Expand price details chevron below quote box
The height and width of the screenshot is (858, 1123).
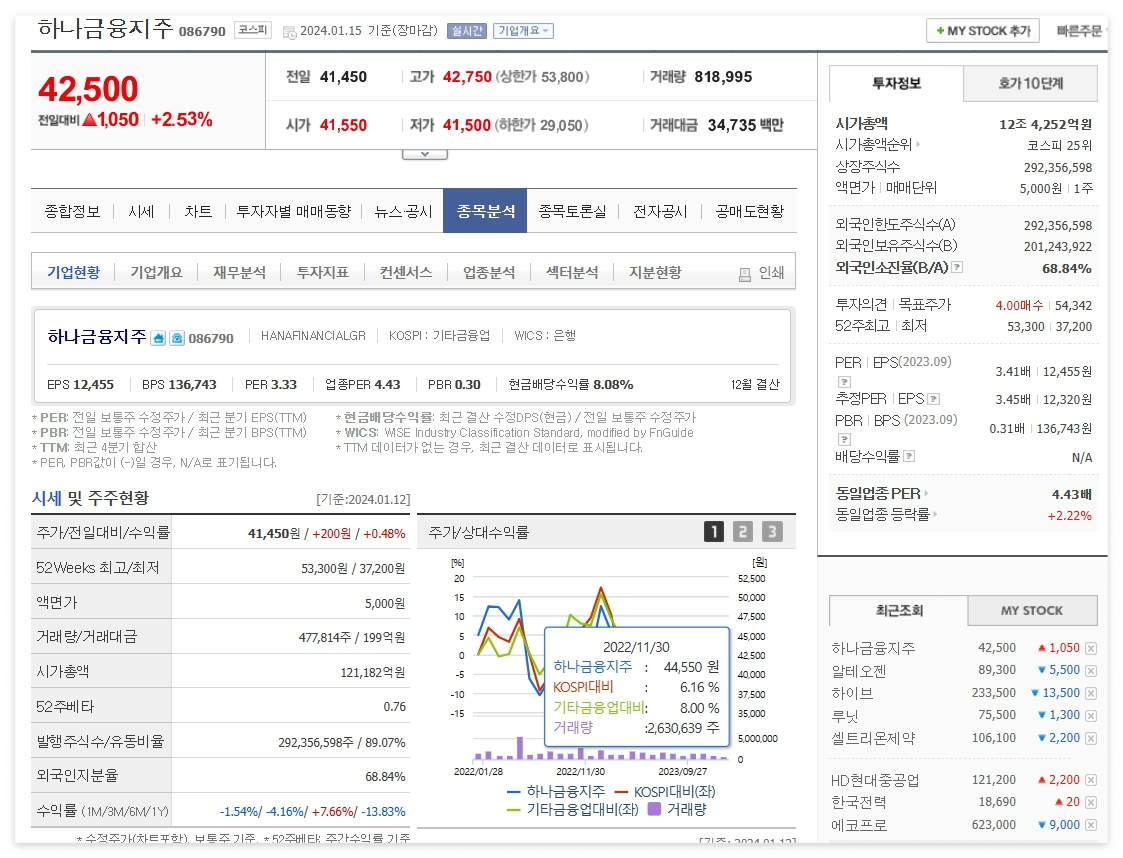(425, 154)
